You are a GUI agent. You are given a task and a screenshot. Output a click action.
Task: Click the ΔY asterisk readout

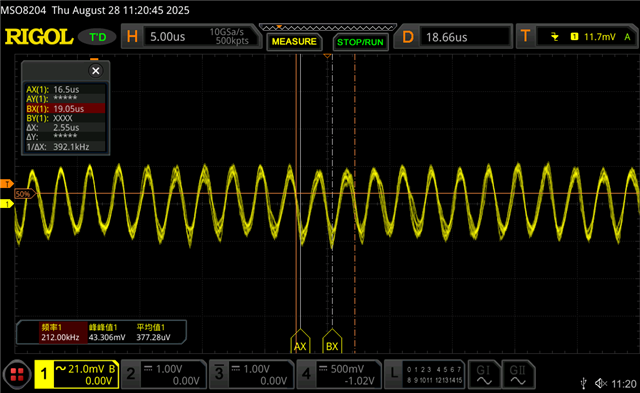(65, 137)
